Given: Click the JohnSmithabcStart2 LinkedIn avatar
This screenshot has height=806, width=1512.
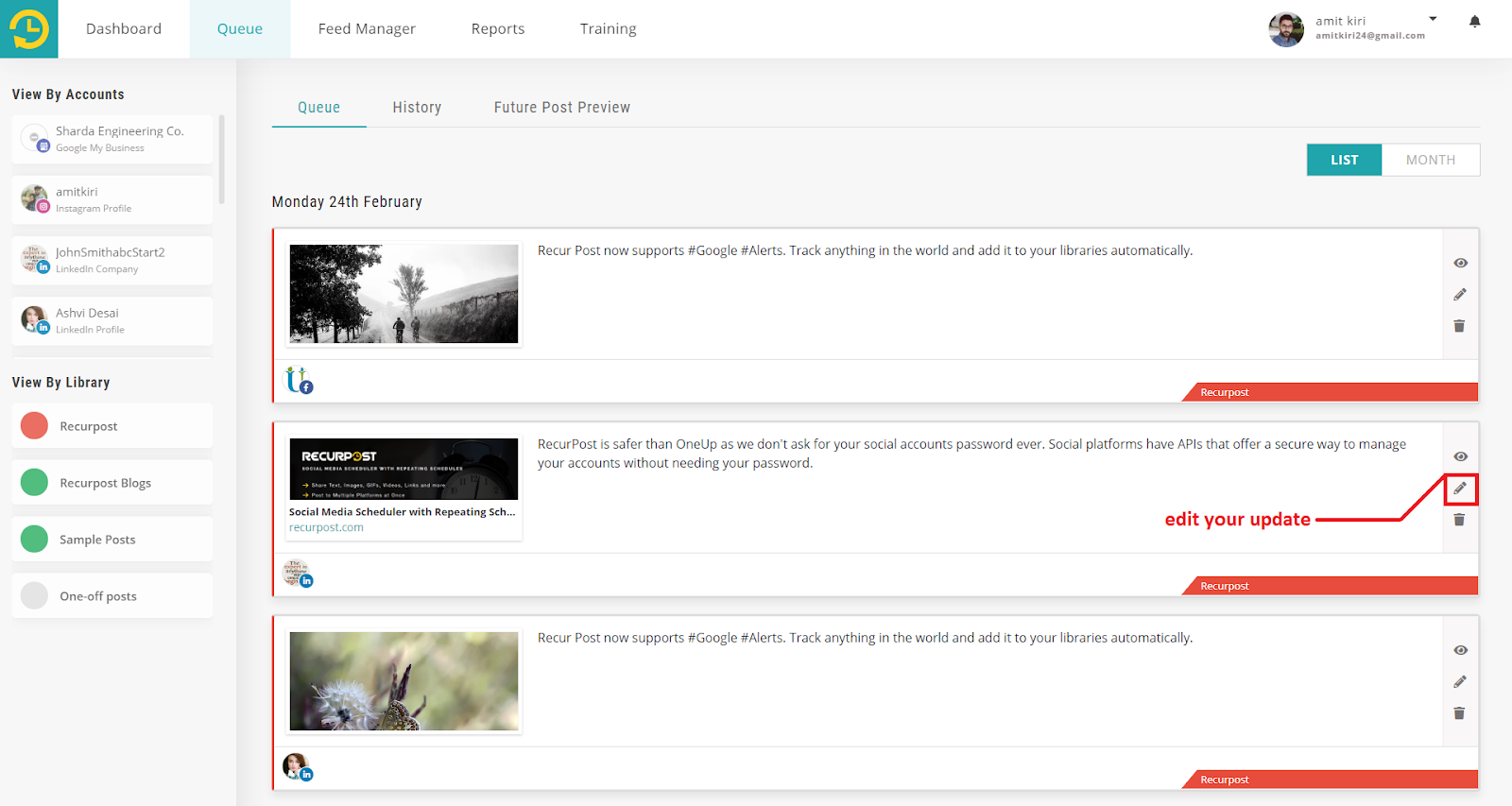Looking at the screenshot, I should click(x=35, y=259).
